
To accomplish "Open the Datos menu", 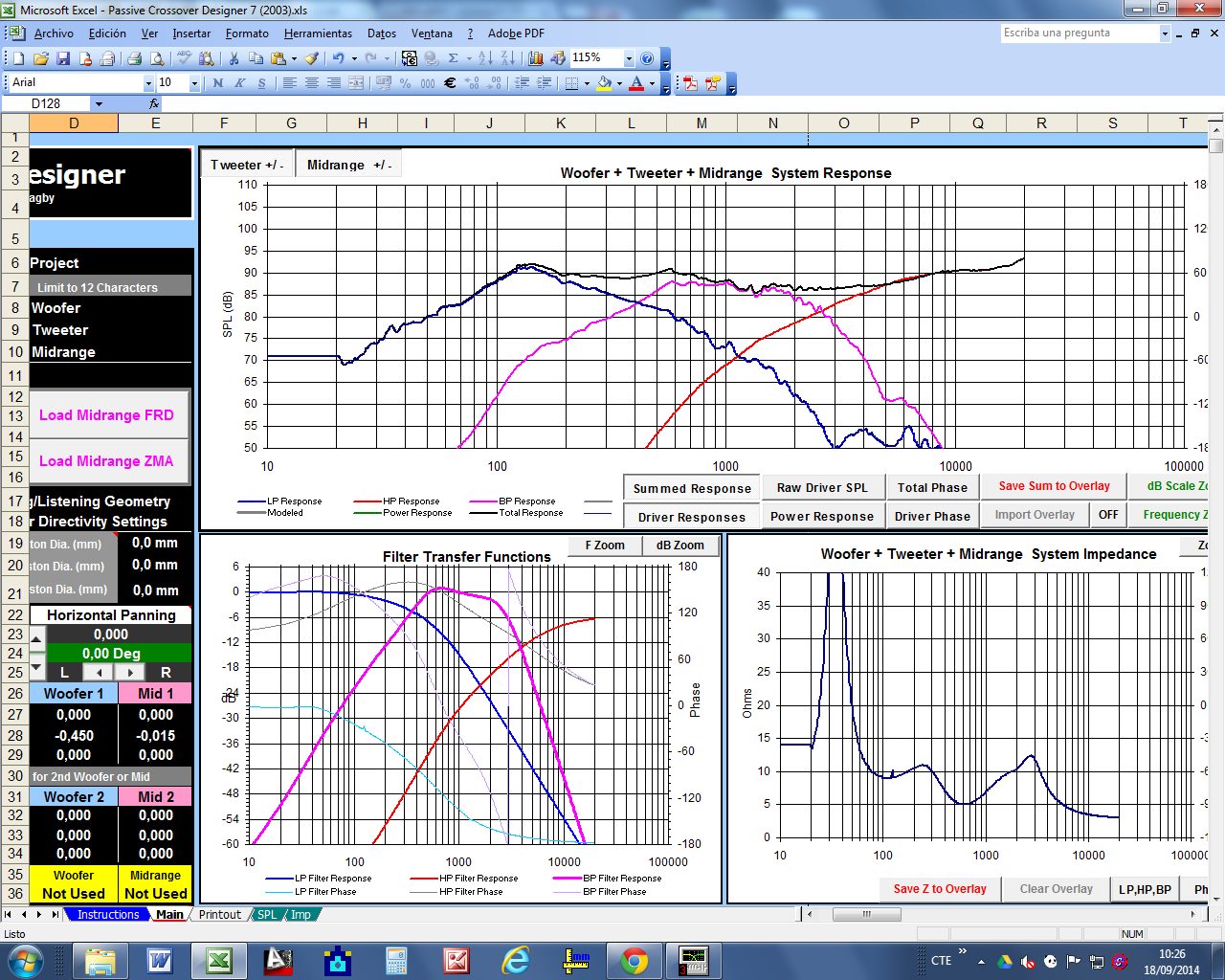I will click(x=382, y=33).
